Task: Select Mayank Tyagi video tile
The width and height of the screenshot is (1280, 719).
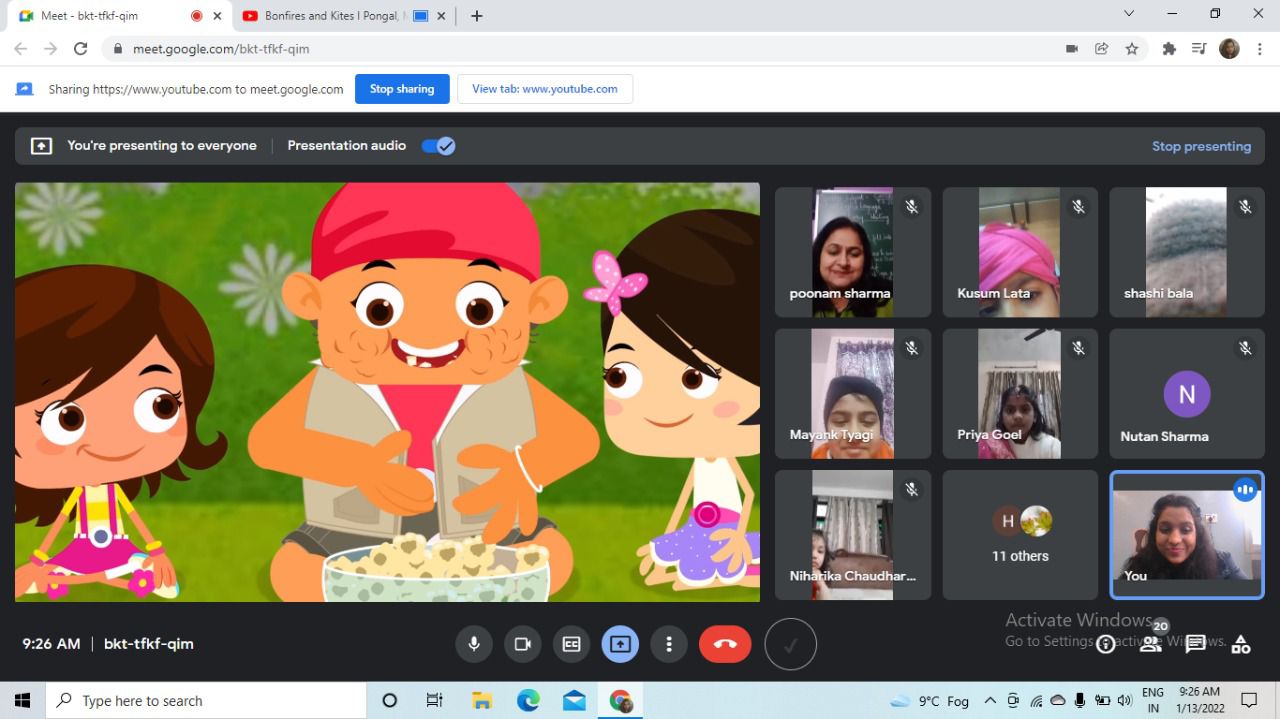Action: click(853, 393)
